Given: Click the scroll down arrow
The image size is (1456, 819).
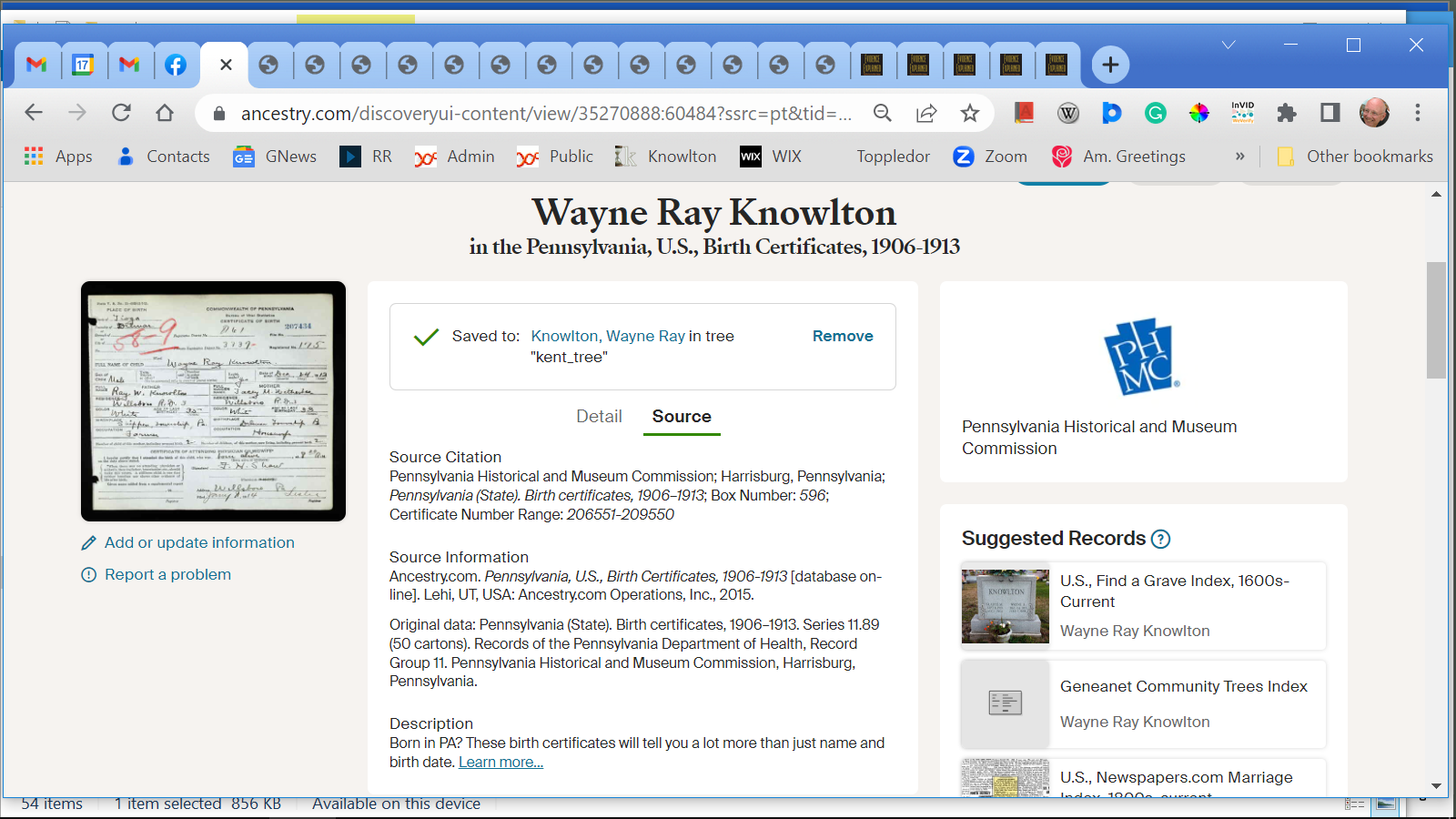Looking at the screenshot, I should point(1436,785).
